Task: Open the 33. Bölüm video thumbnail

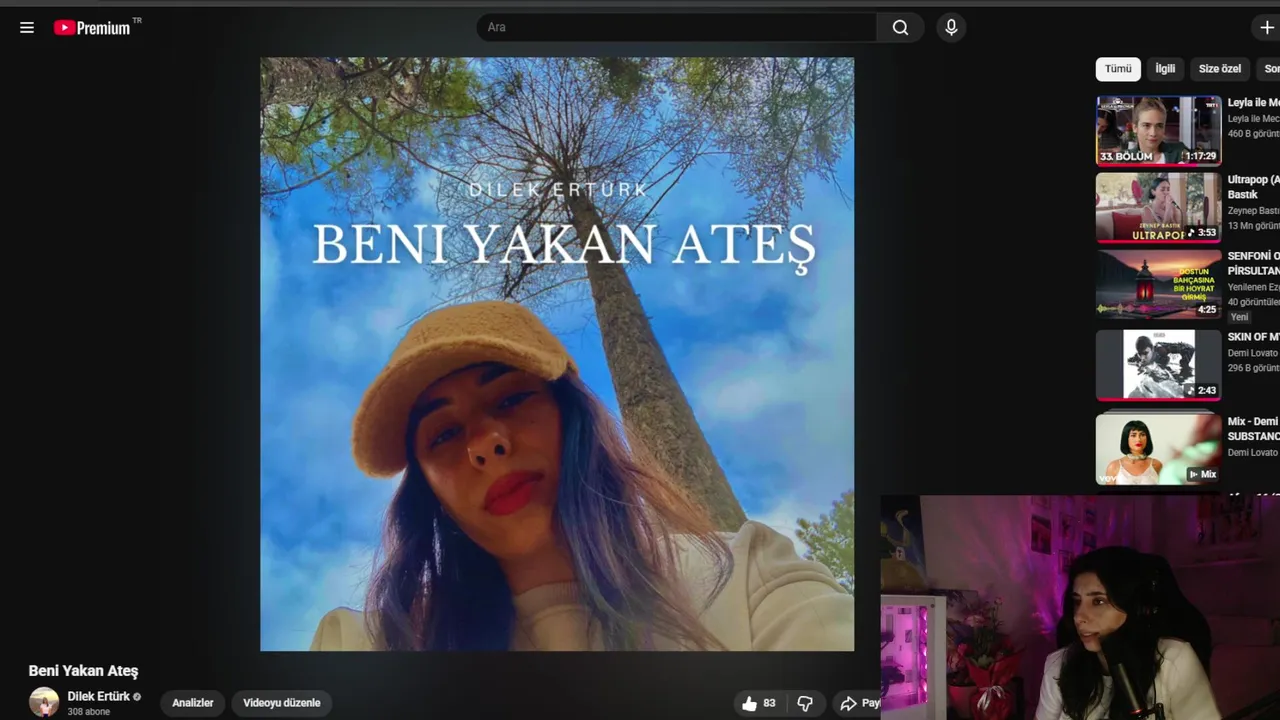Action: pos(1158,130)
